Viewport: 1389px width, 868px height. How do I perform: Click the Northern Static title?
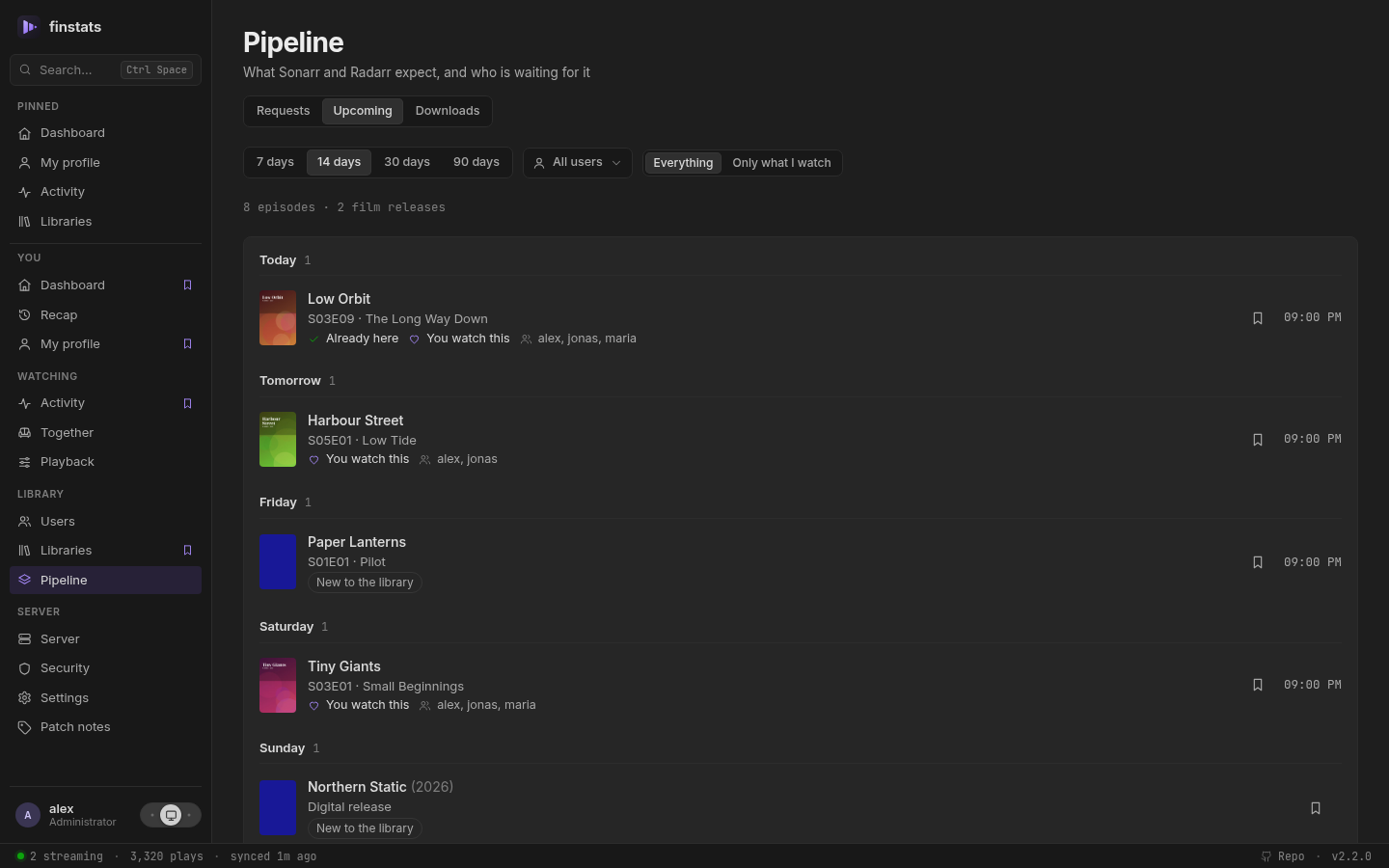[x=357, y=787]
